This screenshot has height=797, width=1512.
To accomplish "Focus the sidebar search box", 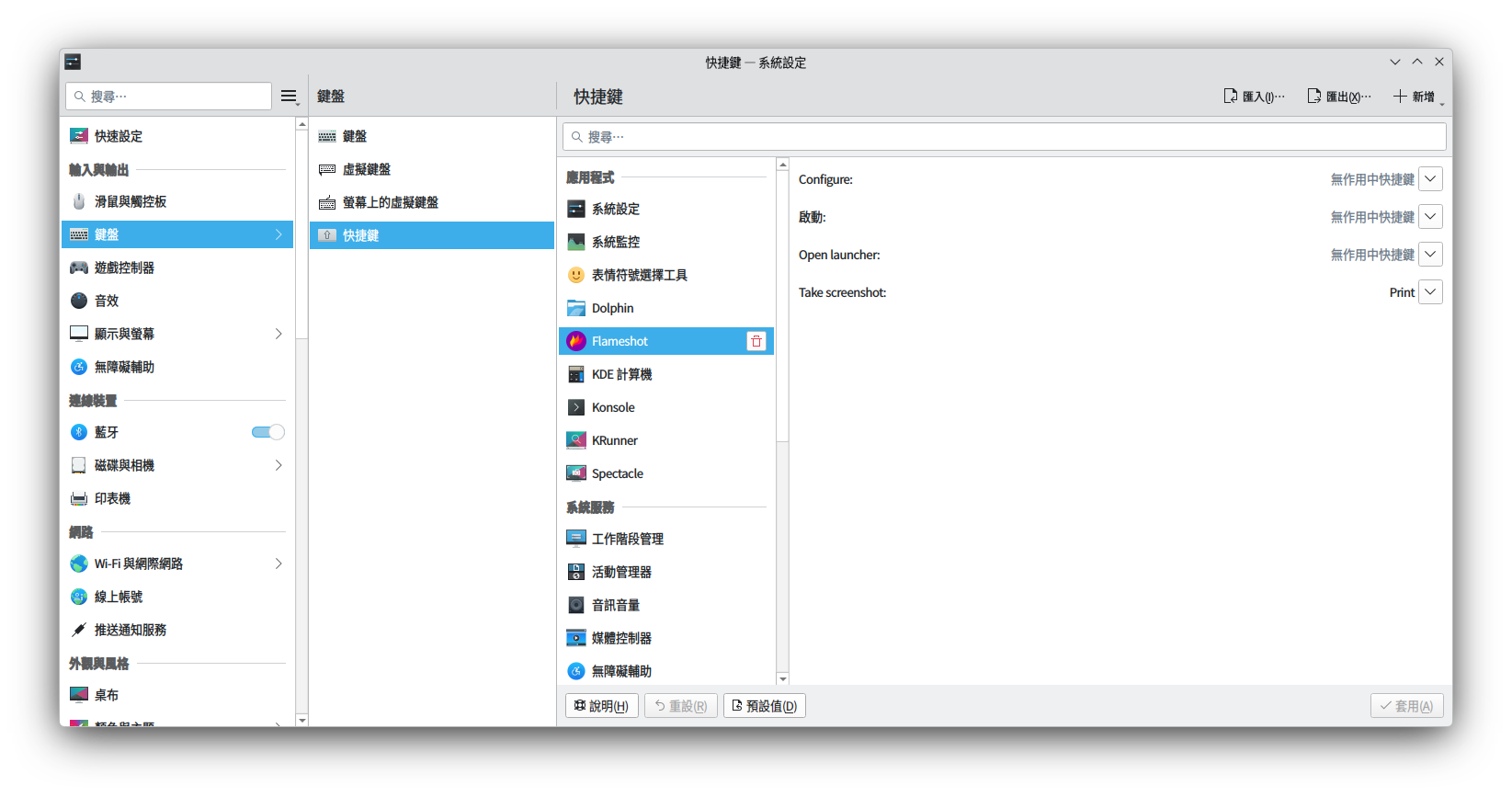I will (x=168, y=97).
